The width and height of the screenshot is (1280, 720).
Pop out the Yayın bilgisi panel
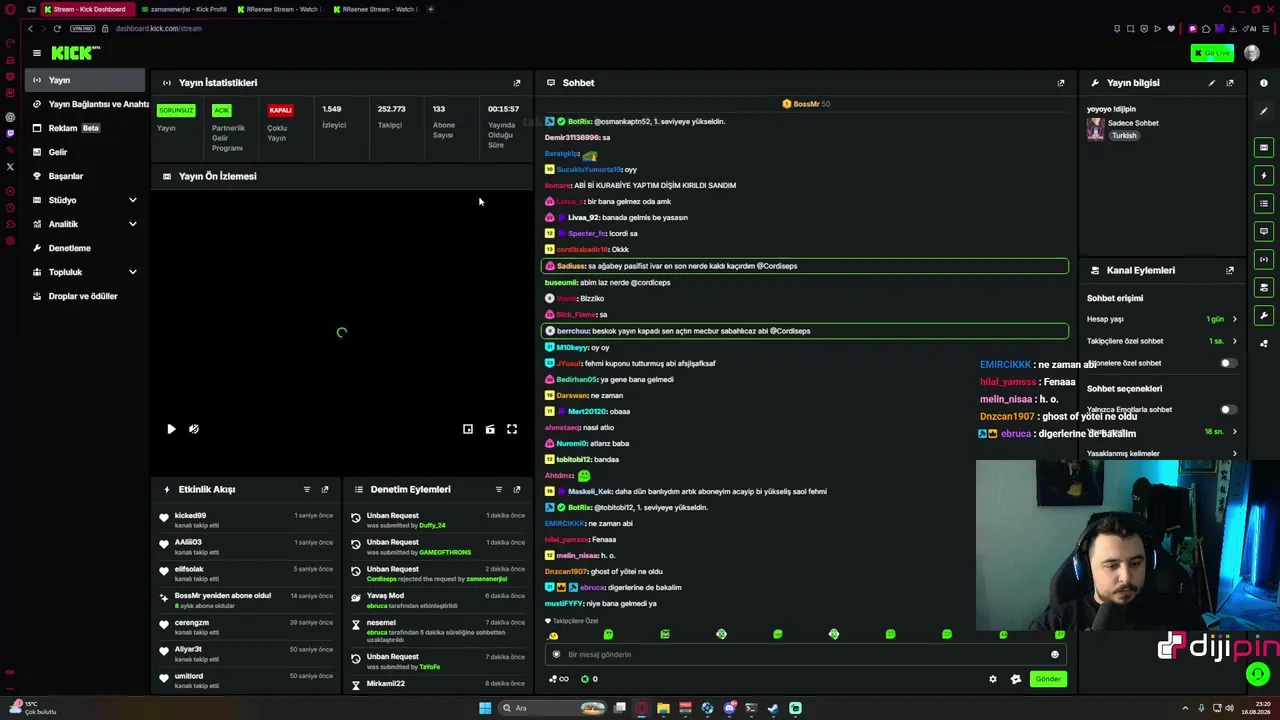point(1230,83)
